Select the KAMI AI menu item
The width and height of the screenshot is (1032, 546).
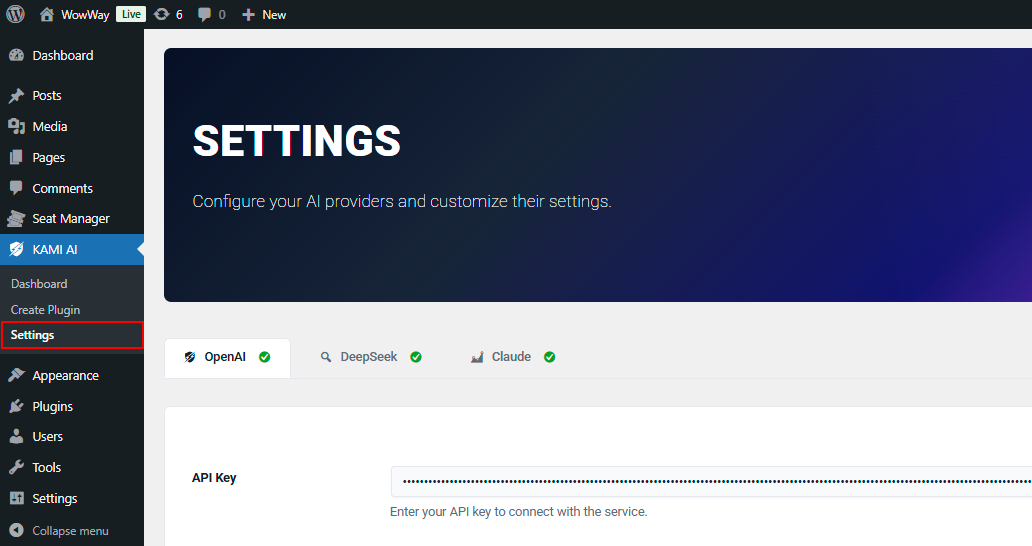(x=72, y=249)
